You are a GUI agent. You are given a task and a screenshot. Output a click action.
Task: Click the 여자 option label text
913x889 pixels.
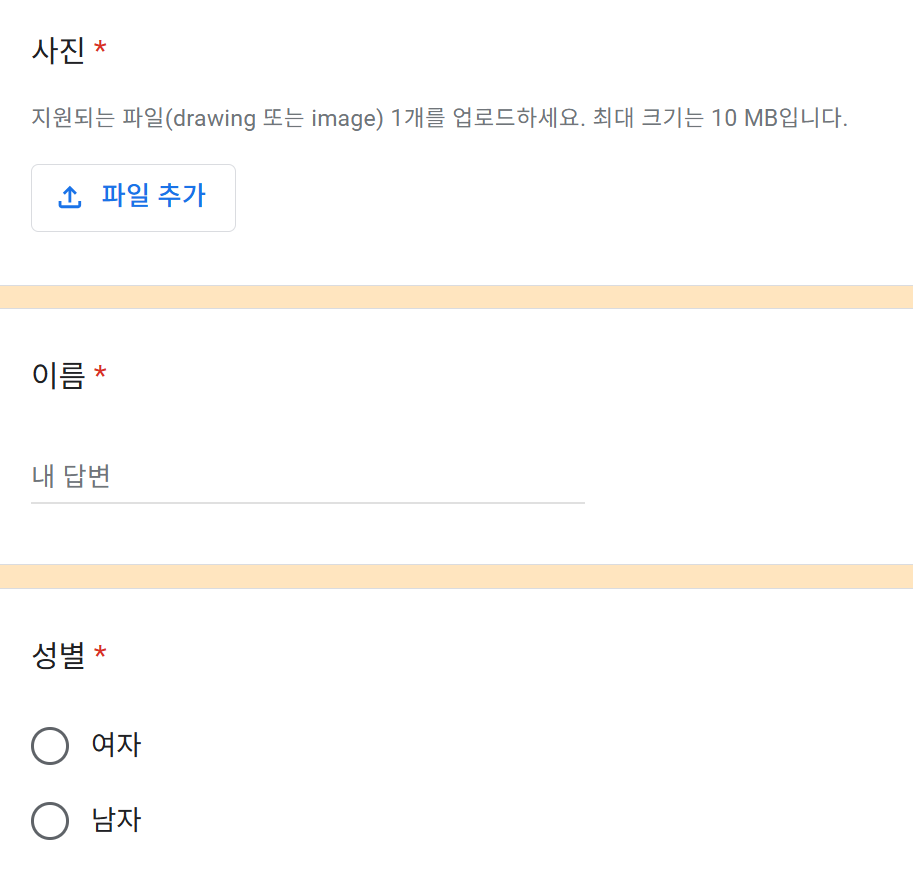115,745
